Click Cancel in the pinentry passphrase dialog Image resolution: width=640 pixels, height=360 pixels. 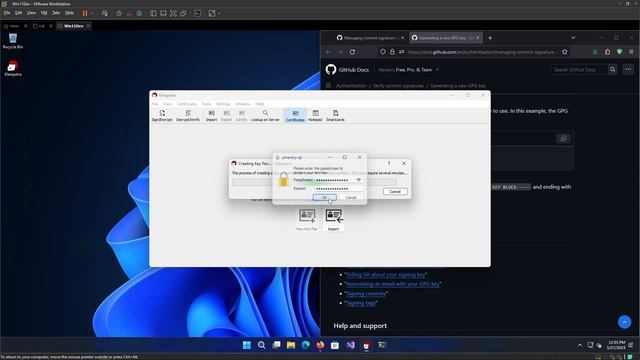click(x=351, y=198)
